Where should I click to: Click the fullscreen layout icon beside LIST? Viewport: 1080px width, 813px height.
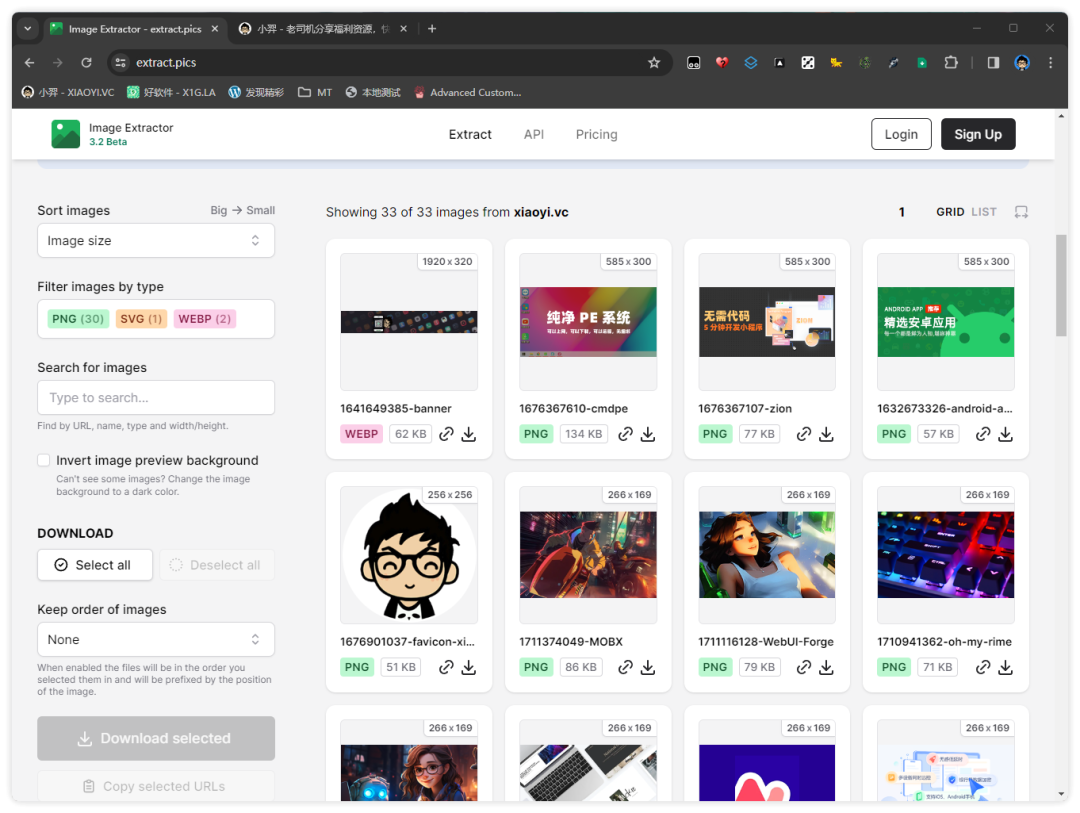click(x=1021, y=212)
